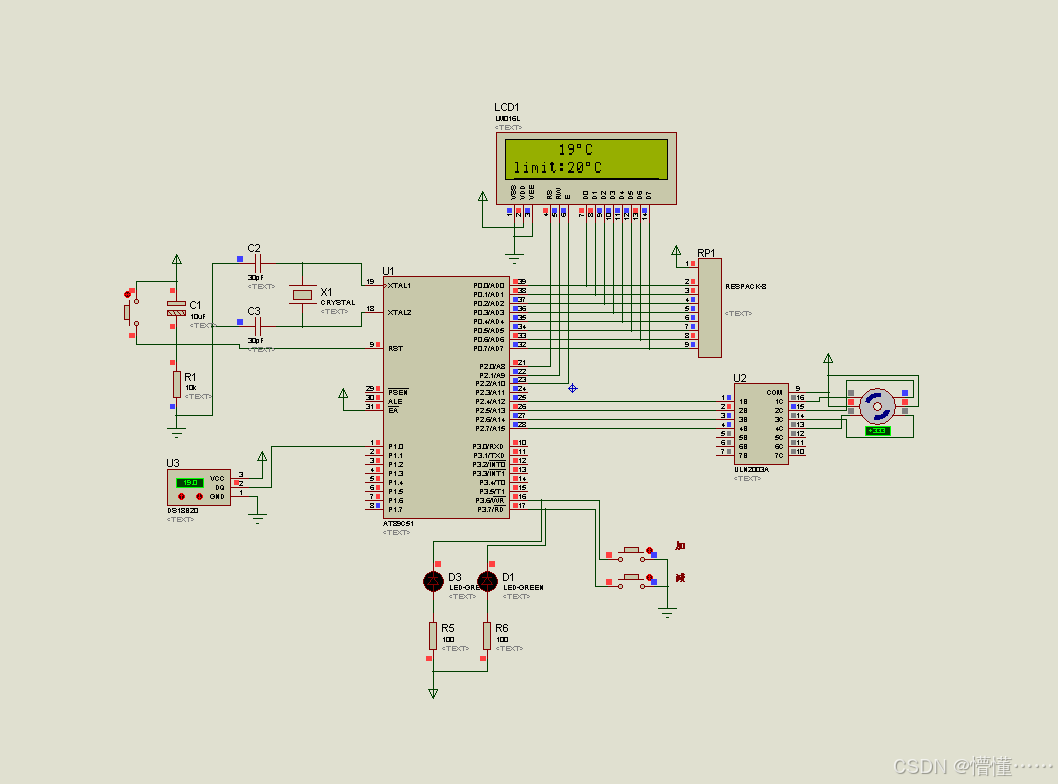The width and height of the screenshot is (1058, 784).
Task: Click the green motor status indicator
Action: [x=877, y=430]
